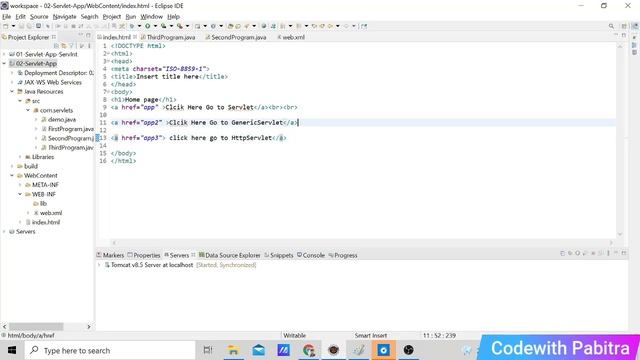Image resolution: width=640 pixels, height=360 pixels.
Task: Collapse the 02-Servlet-App project node
Action: (x=4, y=64)
